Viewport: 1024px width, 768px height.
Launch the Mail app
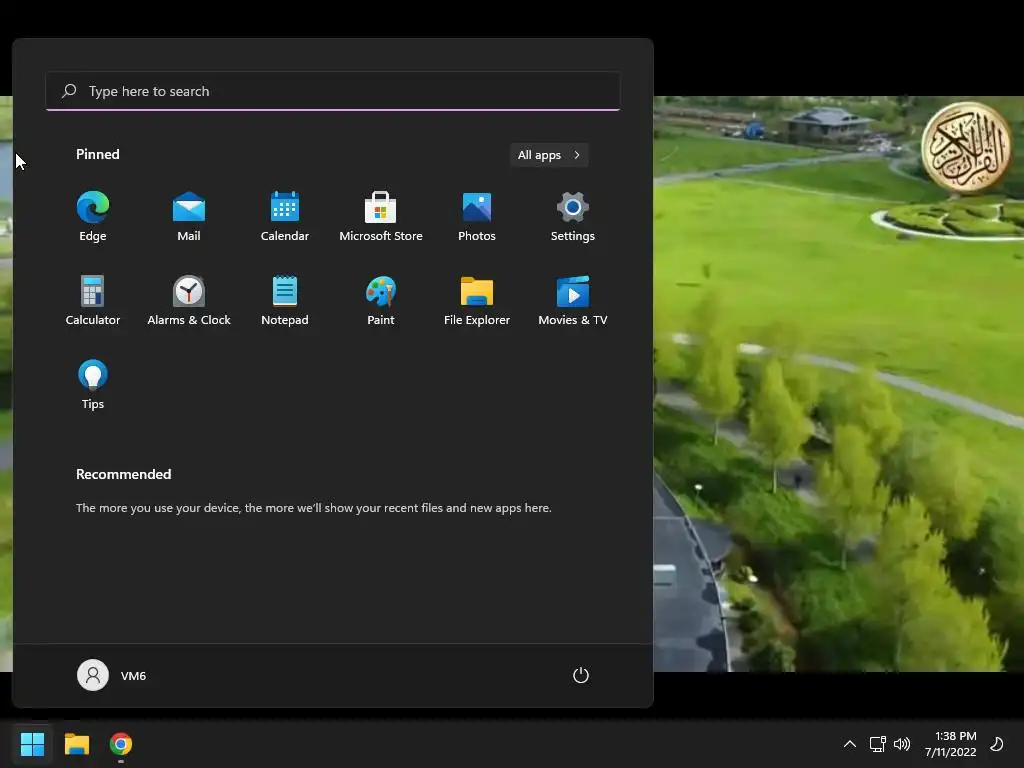coord(189,217)
